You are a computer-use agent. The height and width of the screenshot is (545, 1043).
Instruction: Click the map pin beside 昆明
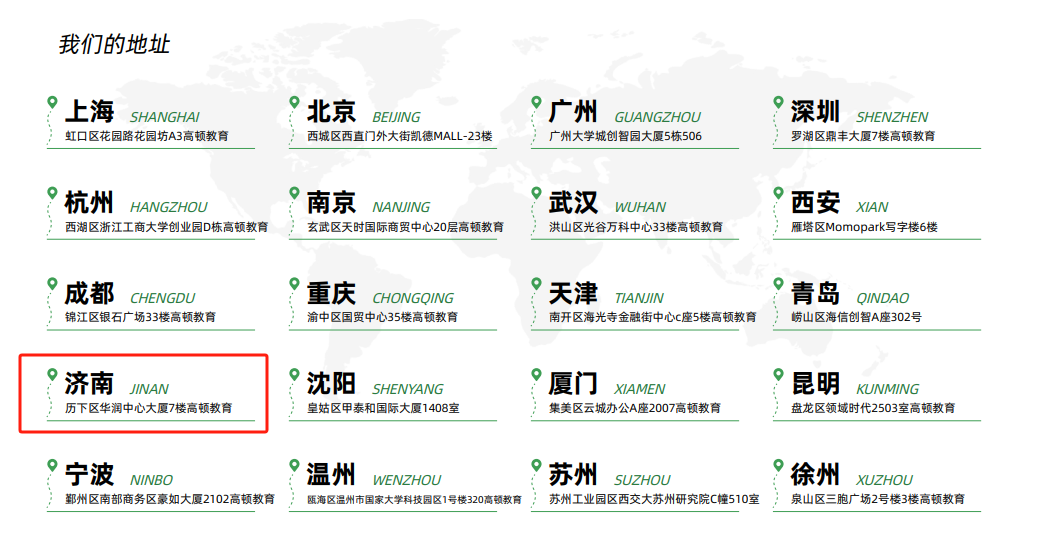point(778,375)
